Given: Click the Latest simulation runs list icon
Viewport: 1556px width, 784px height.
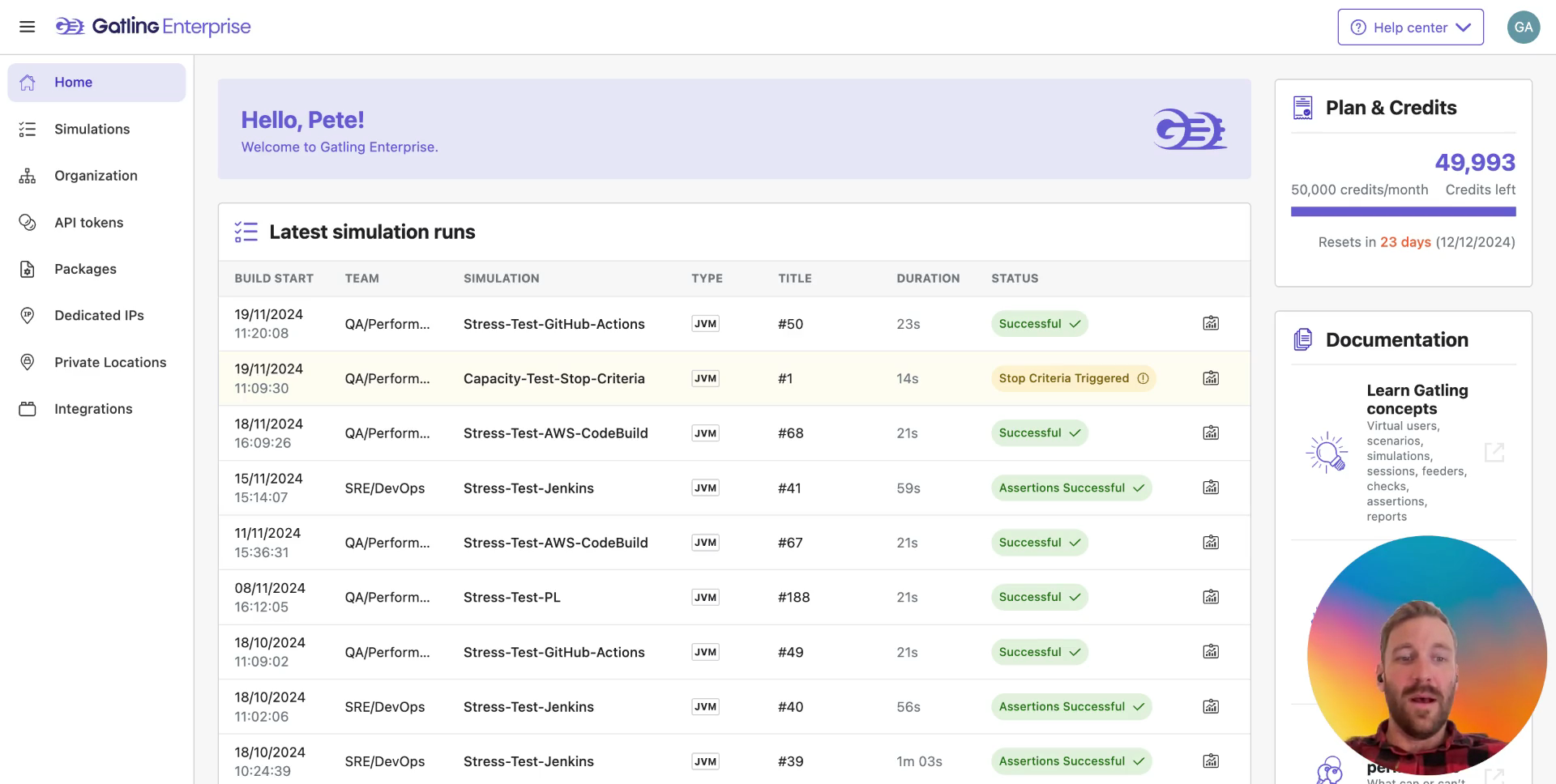Looking at the screenshot, I should click(246, 232).
